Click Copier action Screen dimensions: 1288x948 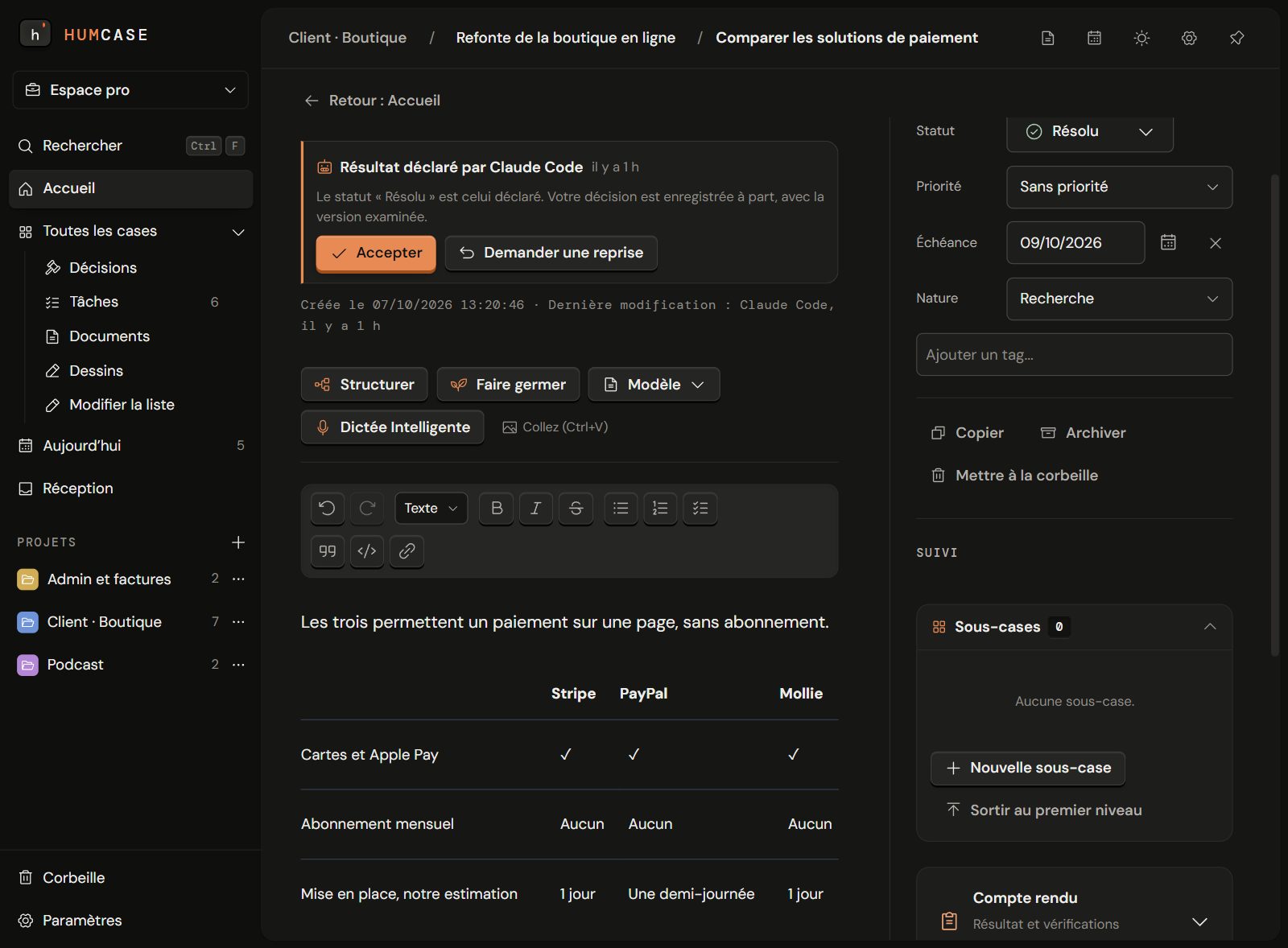pos(968,433)
